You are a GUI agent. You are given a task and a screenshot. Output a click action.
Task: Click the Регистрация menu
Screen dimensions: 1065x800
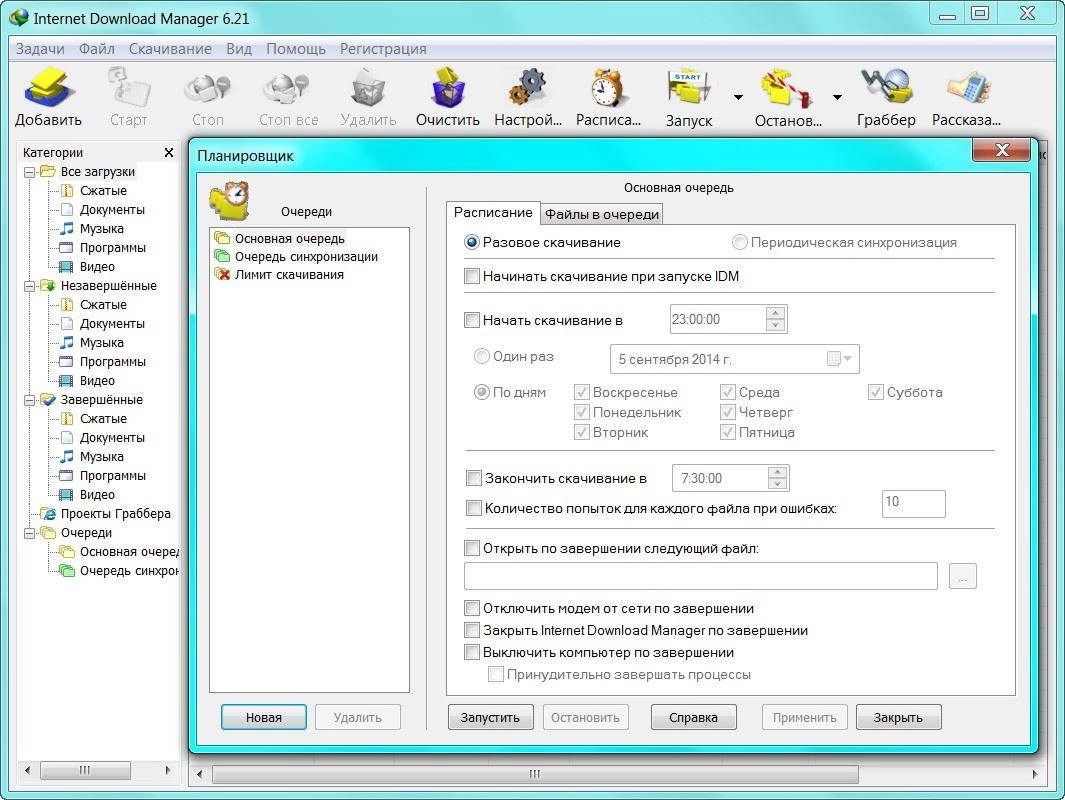click(x=383, y=49)
